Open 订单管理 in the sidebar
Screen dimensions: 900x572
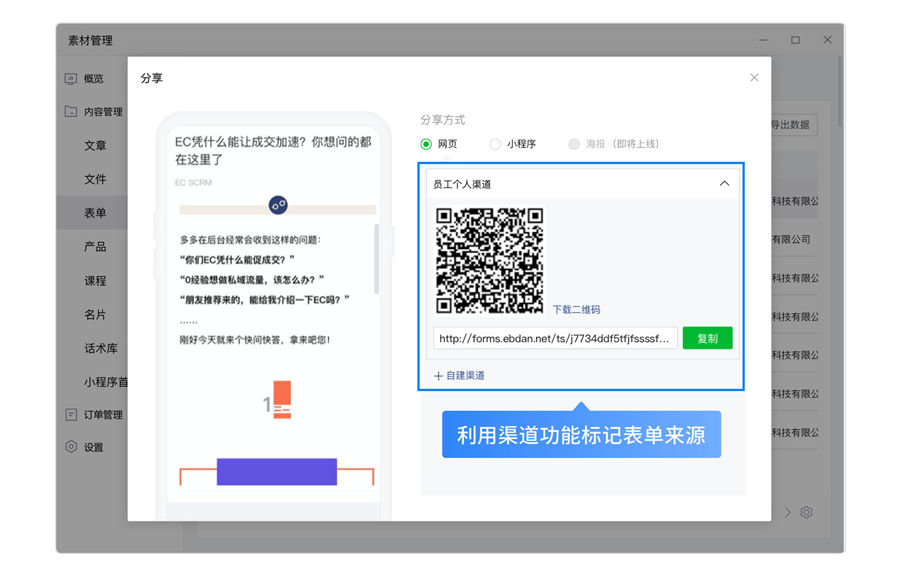pos(103,414)
